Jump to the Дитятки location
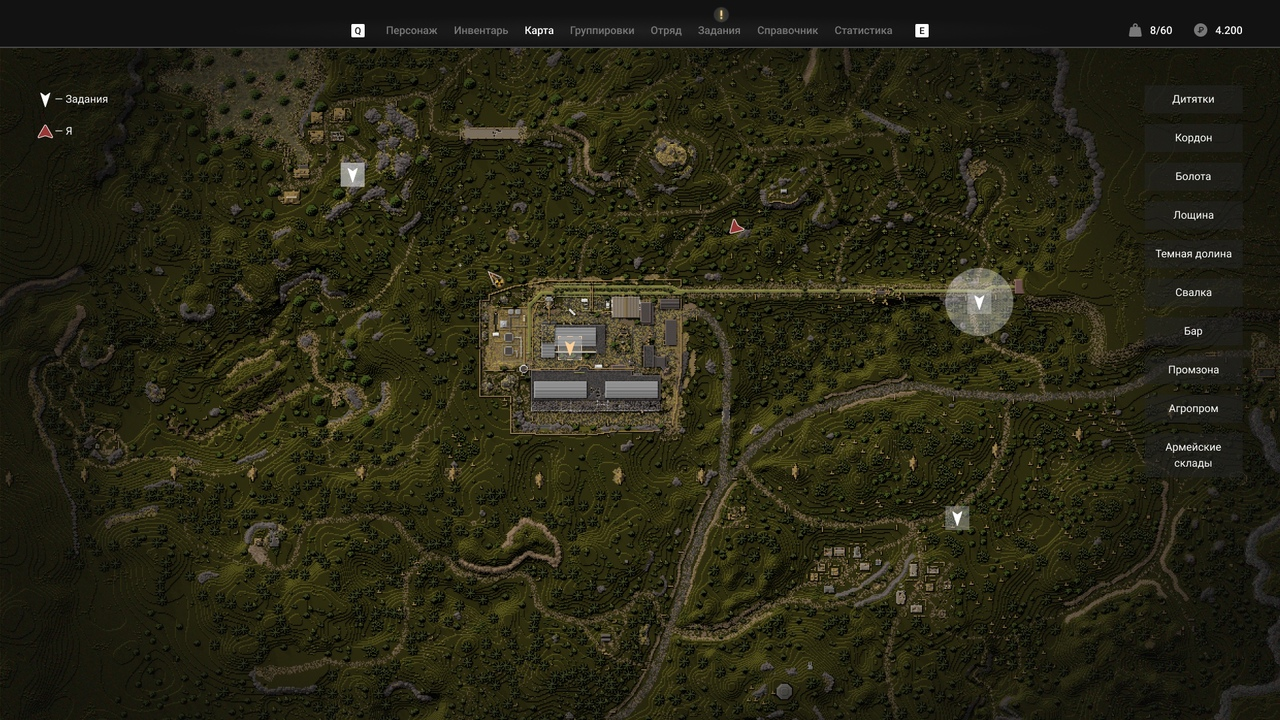Viewport: 1280px width, 720px height. pos(1193,99)
